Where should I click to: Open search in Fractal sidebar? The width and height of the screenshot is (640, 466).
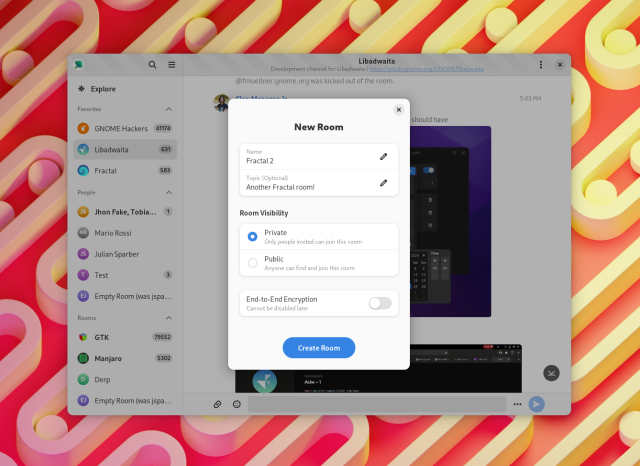pos(152,64)
